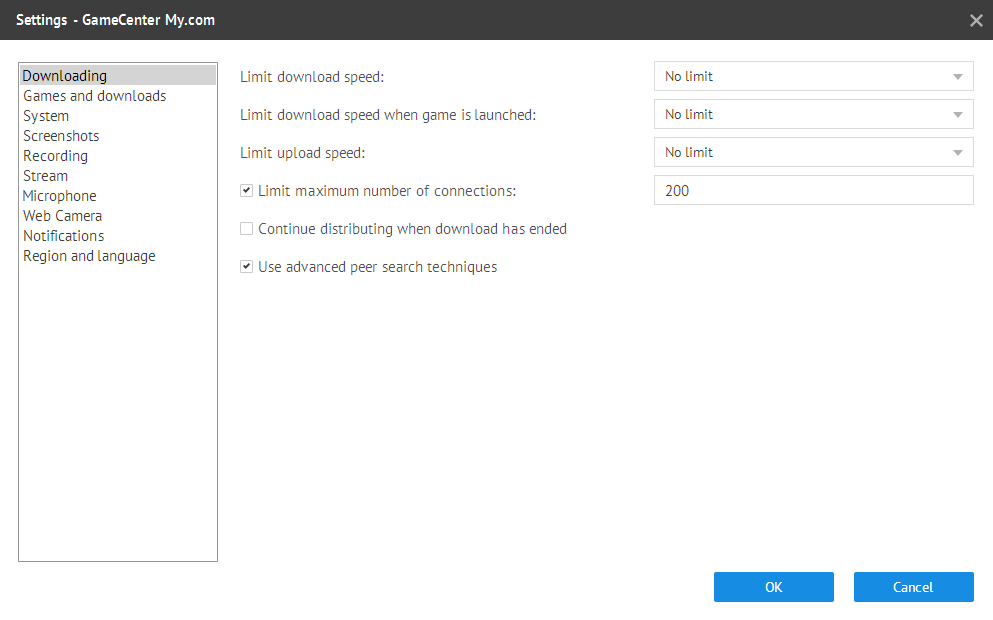Open Games and downloads settings

(x=94, y=96)
